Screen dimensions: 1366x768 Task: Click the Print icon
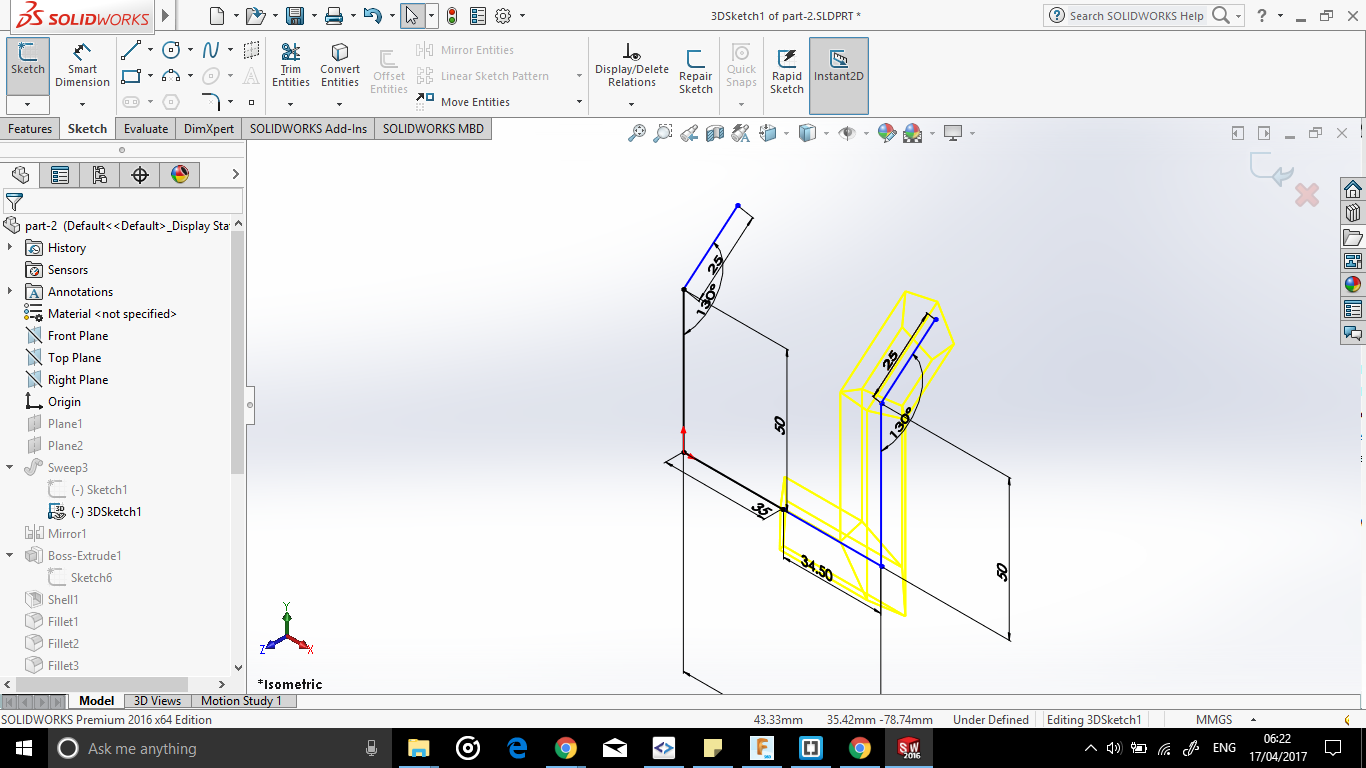[x=334, y=16]
